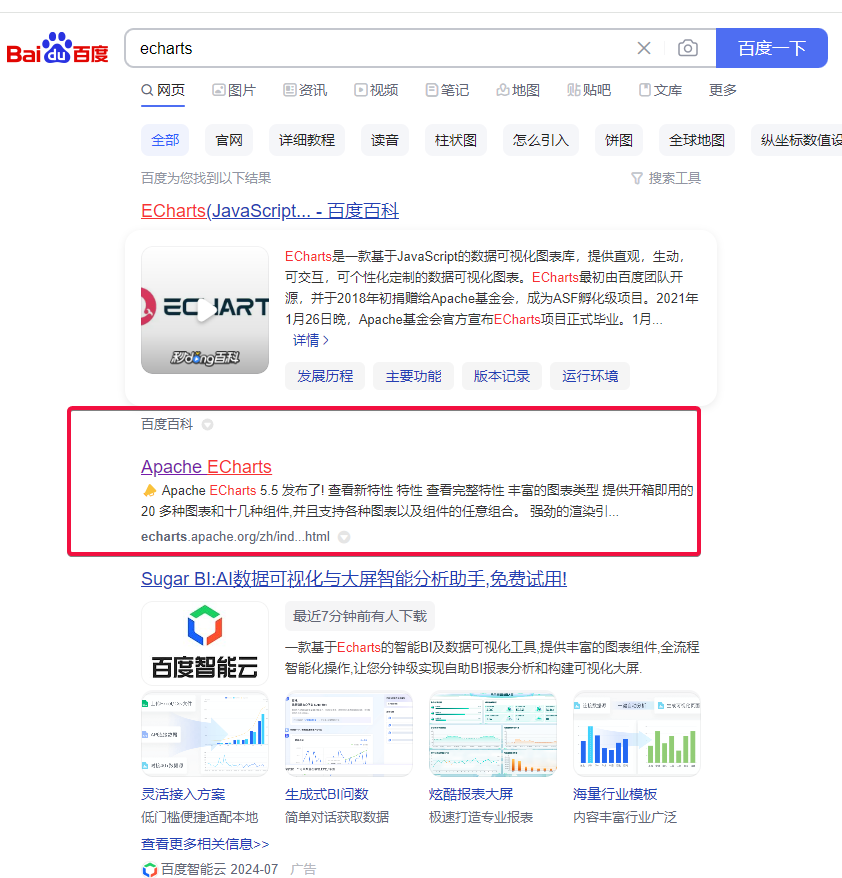Click the 最近7分钟前有人下载 tag
842x878 pixels.
click(360, 617)
